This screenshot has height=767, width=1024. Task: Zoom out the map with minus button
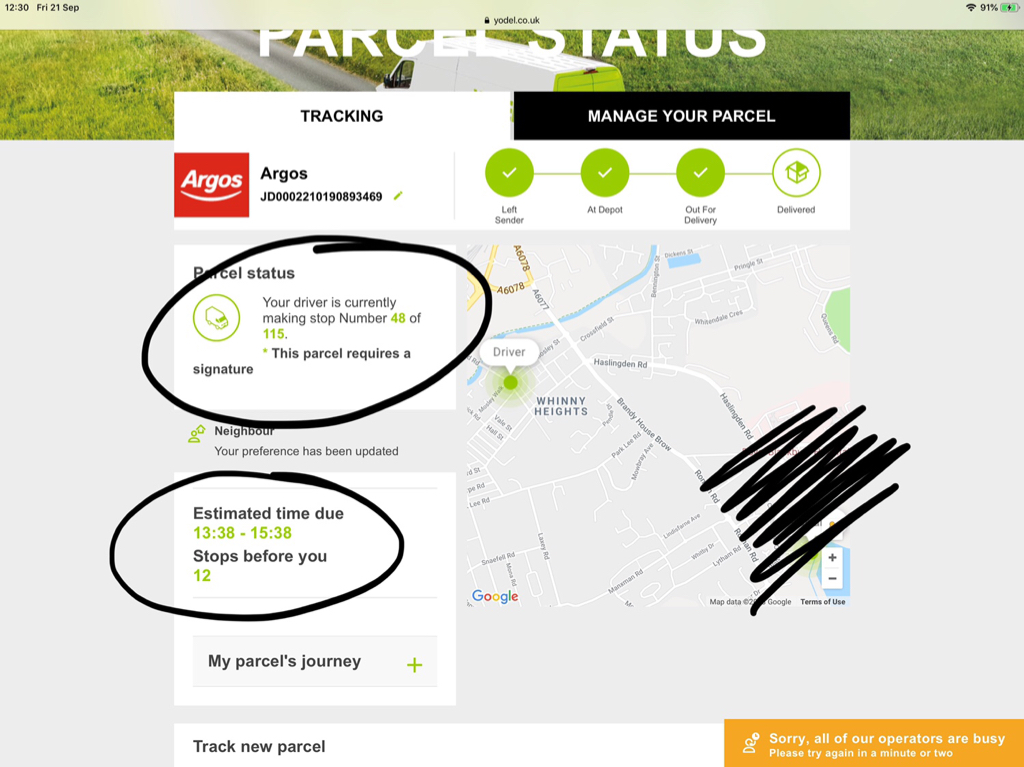(x=832, y=579)
